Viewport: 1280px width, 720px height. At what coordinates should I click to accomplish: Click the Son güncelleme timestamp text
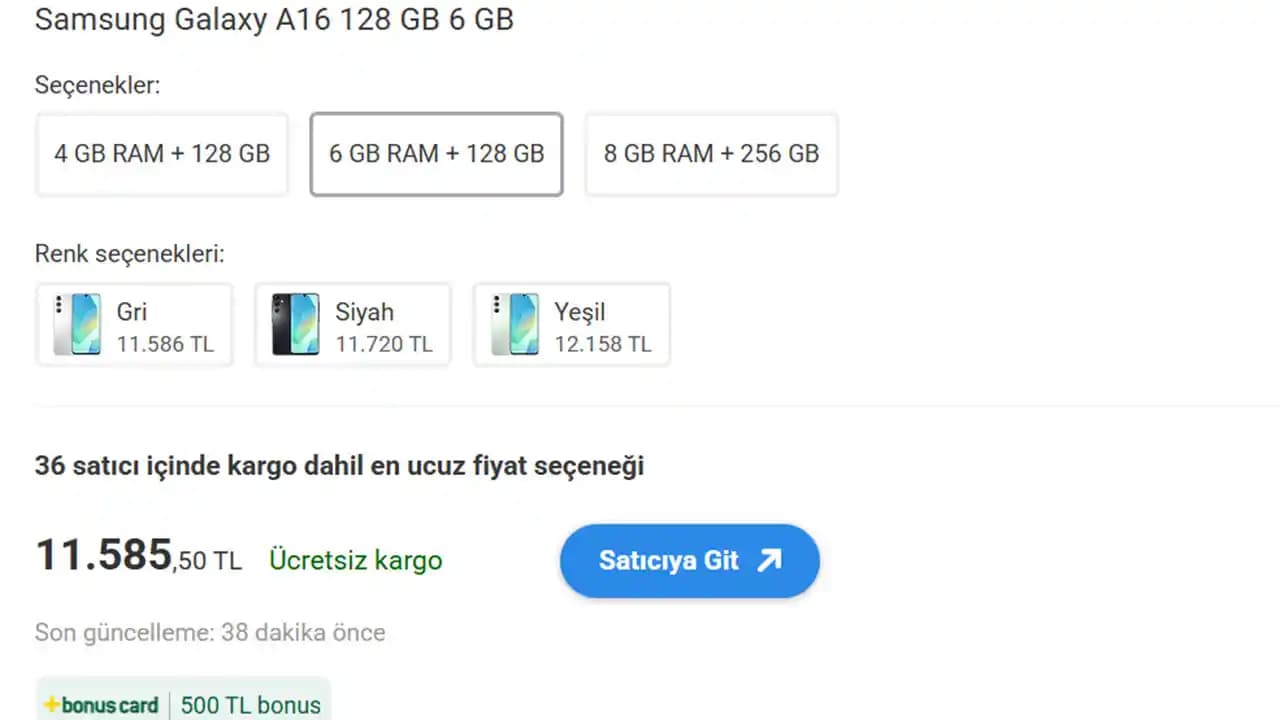tap(210, 632)
